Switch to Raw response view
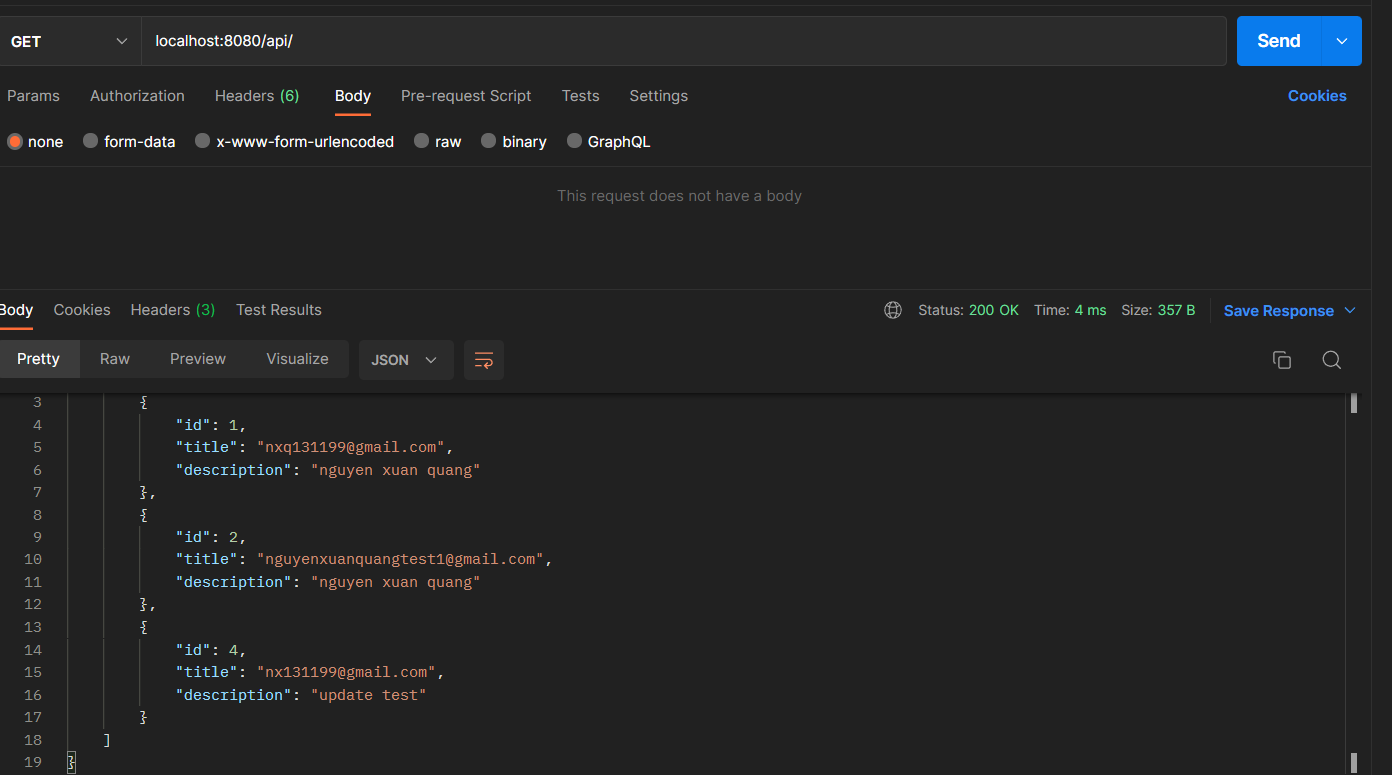The image size is (1392, 775). click(115, 359)
